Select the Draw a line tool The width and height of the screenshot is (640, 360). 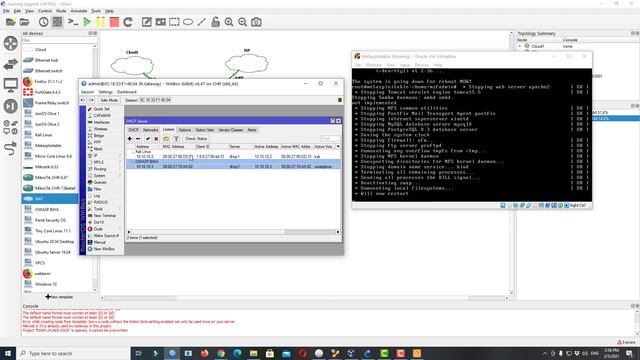(x=202, y=22)
